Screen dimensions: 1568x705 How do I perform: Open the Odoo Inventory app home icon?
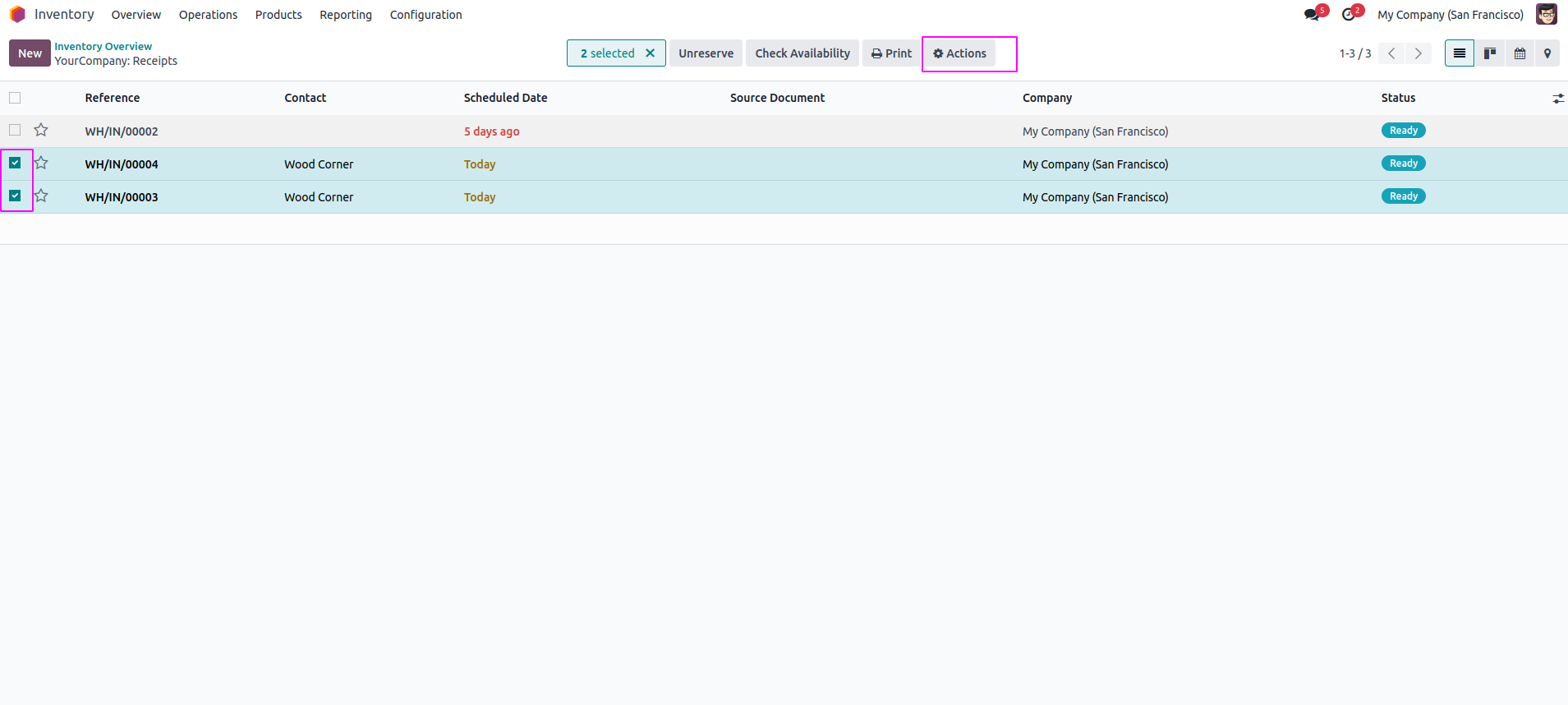click(17, 15)
